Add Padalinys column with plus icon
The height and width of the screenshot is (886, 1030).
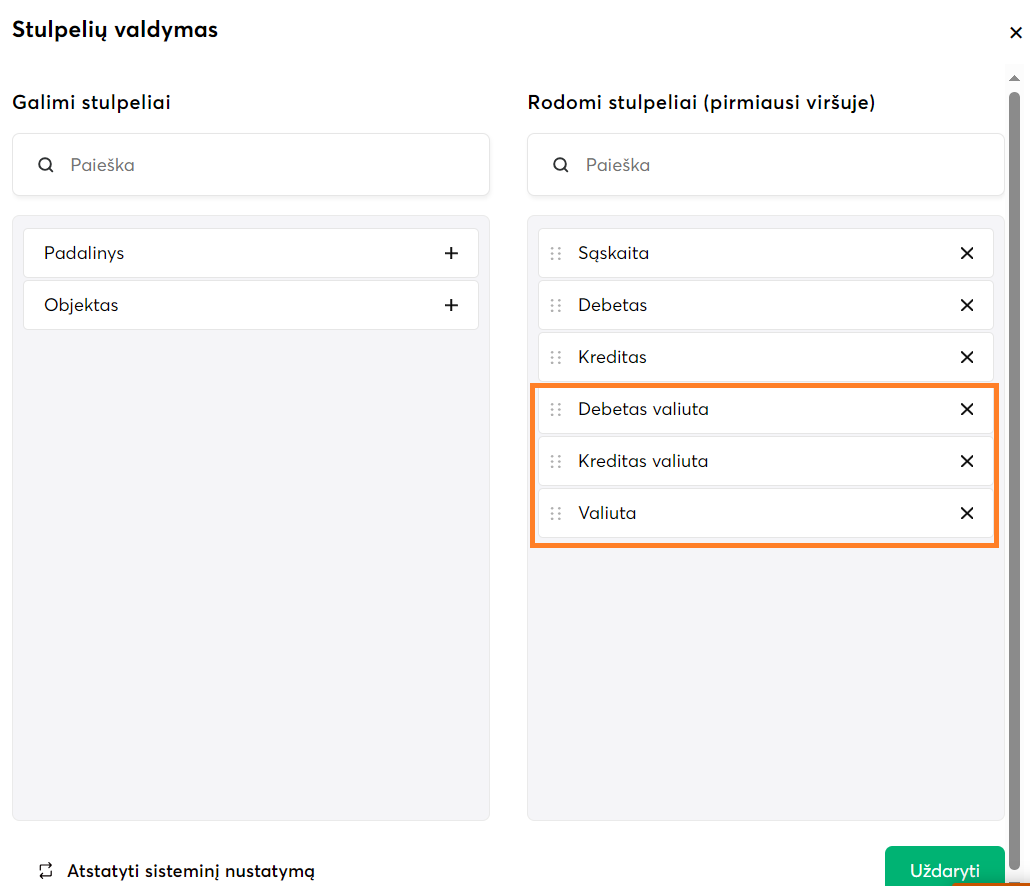tap(451, 253)
